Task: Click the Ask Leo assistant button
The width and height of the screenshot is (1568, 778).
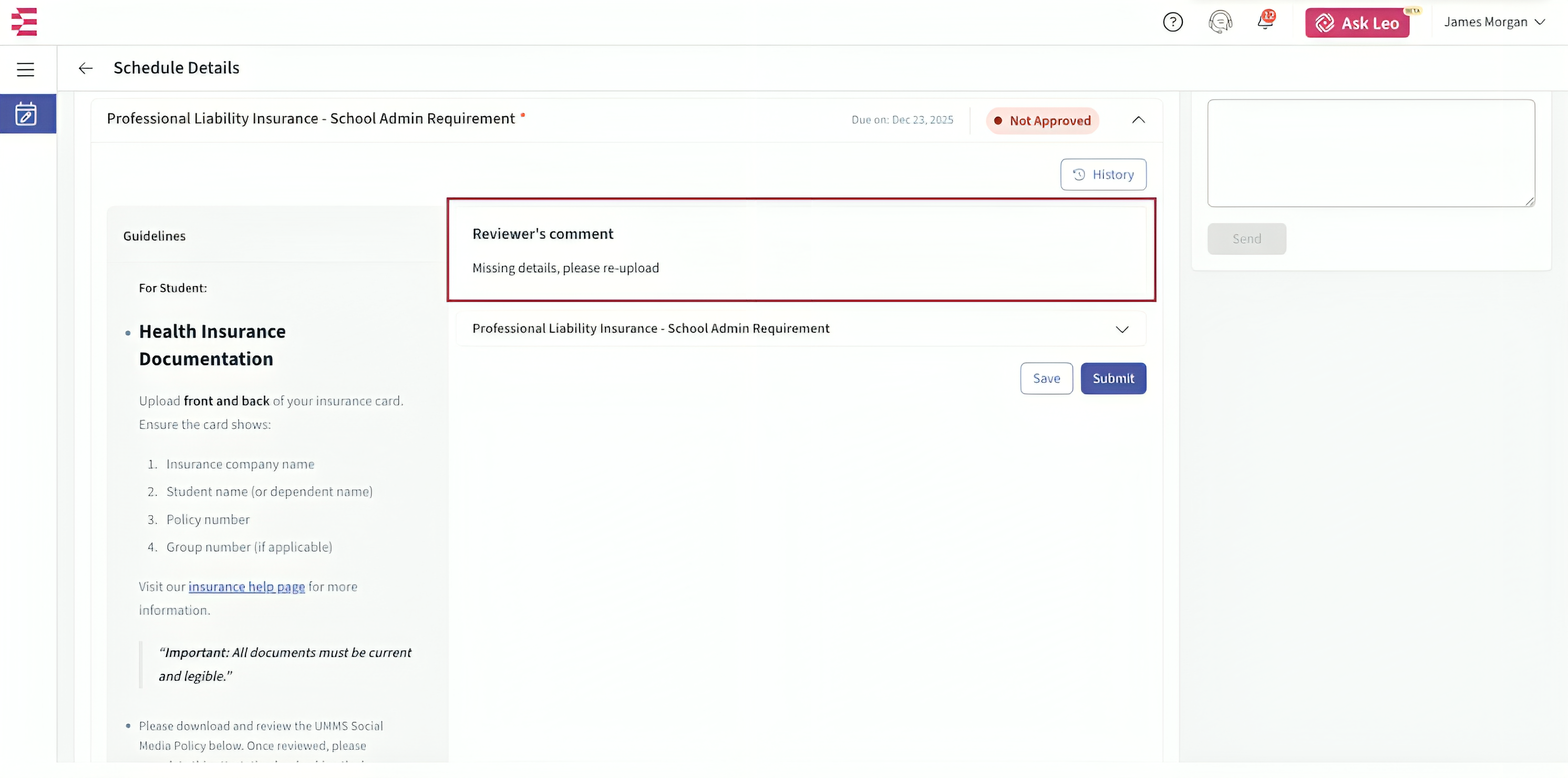Action: [x=1357, y=23]
